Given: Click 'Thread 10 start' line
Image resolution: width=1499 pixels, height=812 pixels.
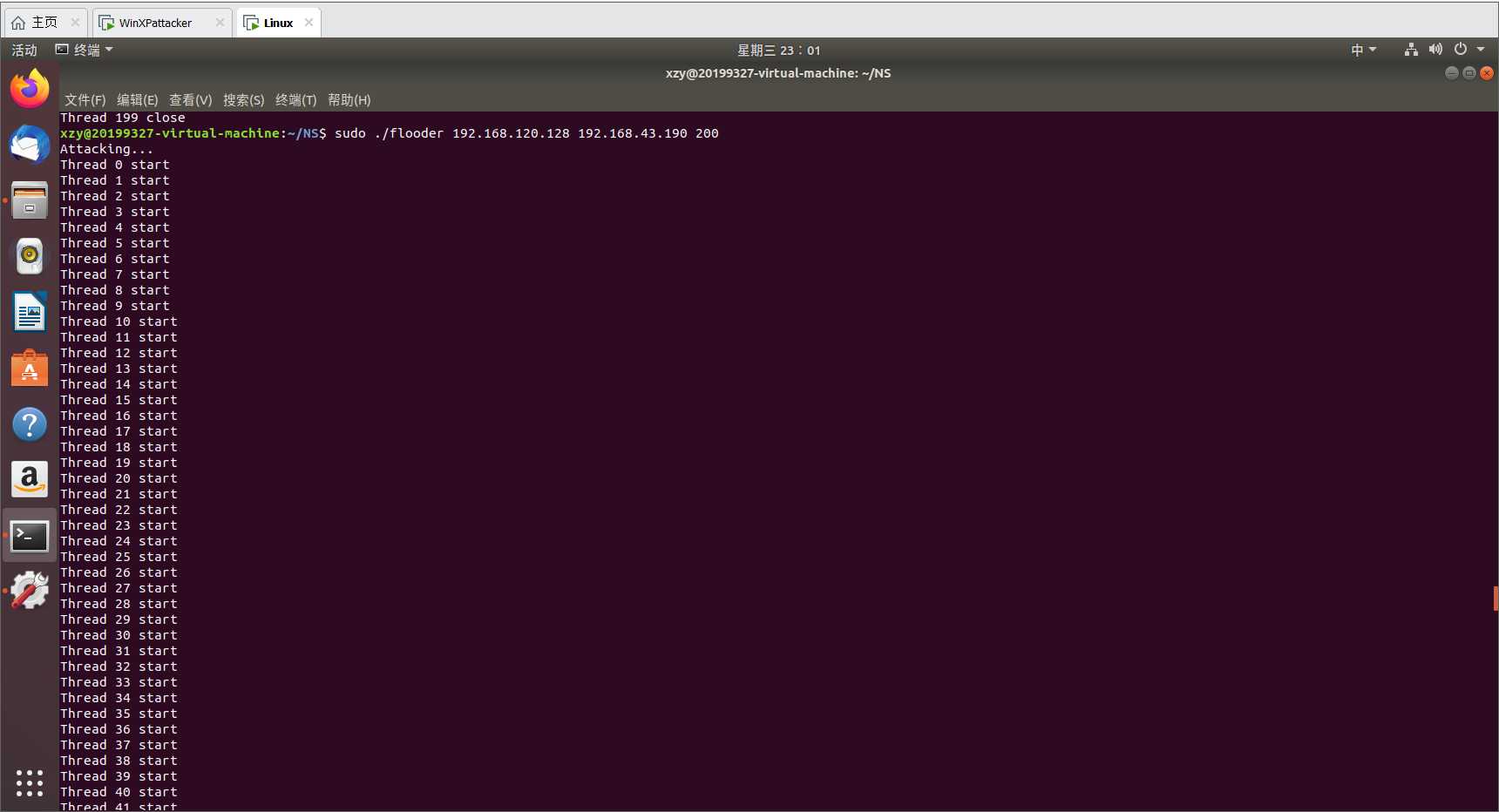Looking at the screenshot, I should (119, 321).
